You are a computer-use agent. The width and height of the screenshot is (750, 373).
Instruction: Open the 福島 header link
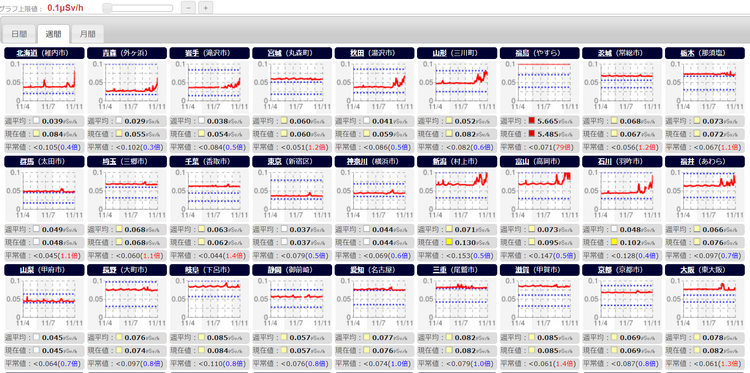540,53
